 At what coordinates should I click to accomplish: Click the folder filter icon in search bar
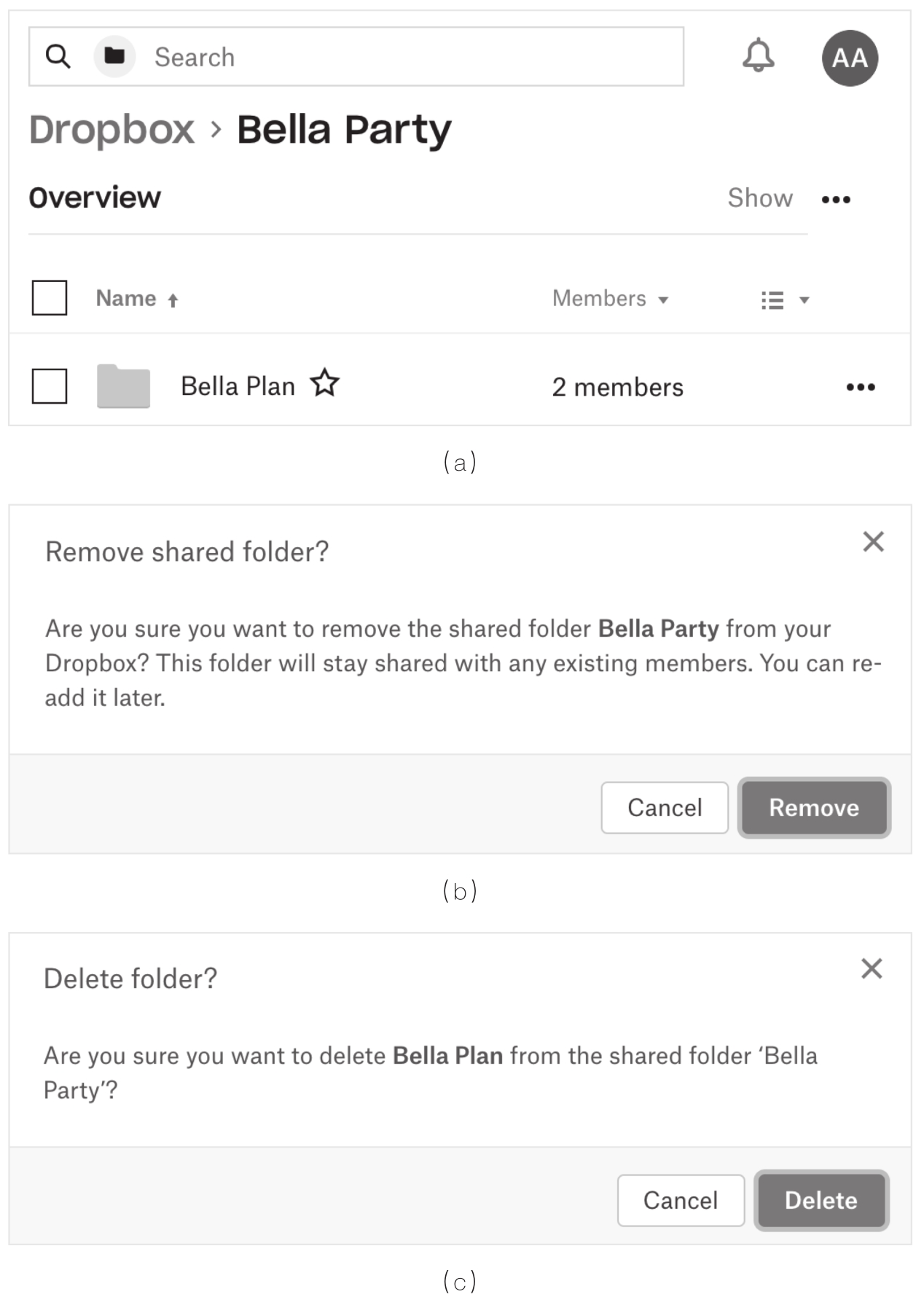pos(114,56)
